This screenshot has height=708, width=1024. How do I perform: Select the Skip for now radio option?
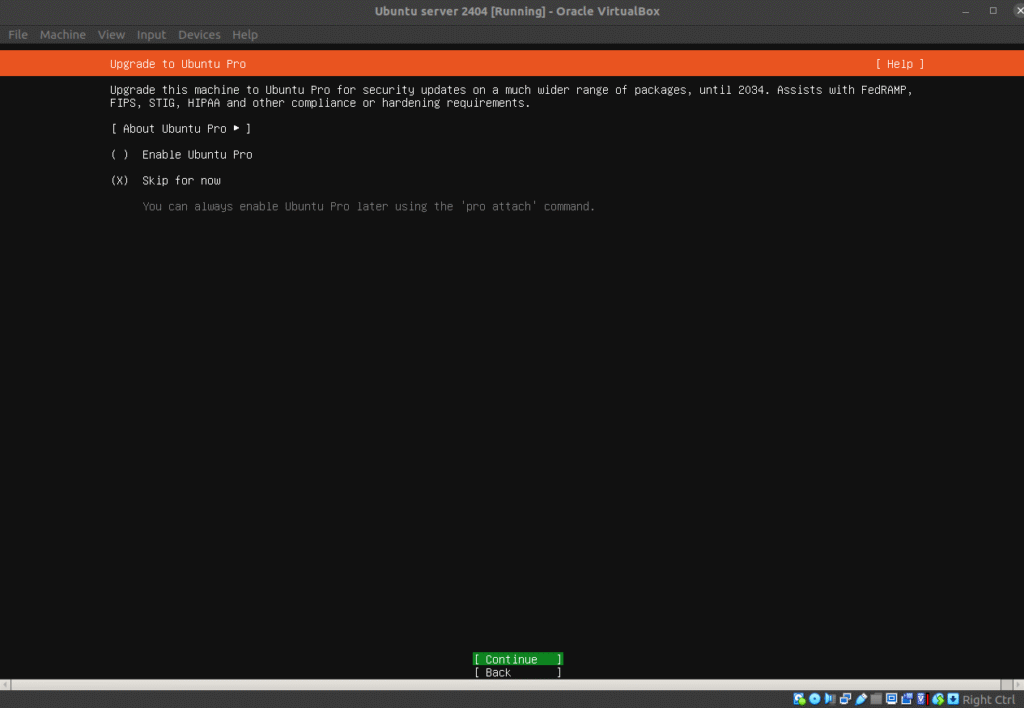click(120, 181)
